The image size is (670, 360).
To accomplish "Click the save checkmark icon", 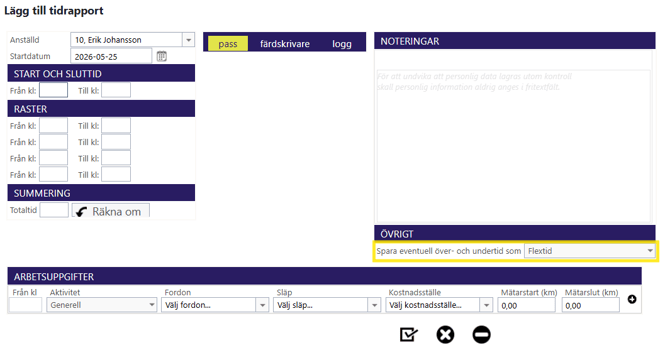I will point(408,334).
